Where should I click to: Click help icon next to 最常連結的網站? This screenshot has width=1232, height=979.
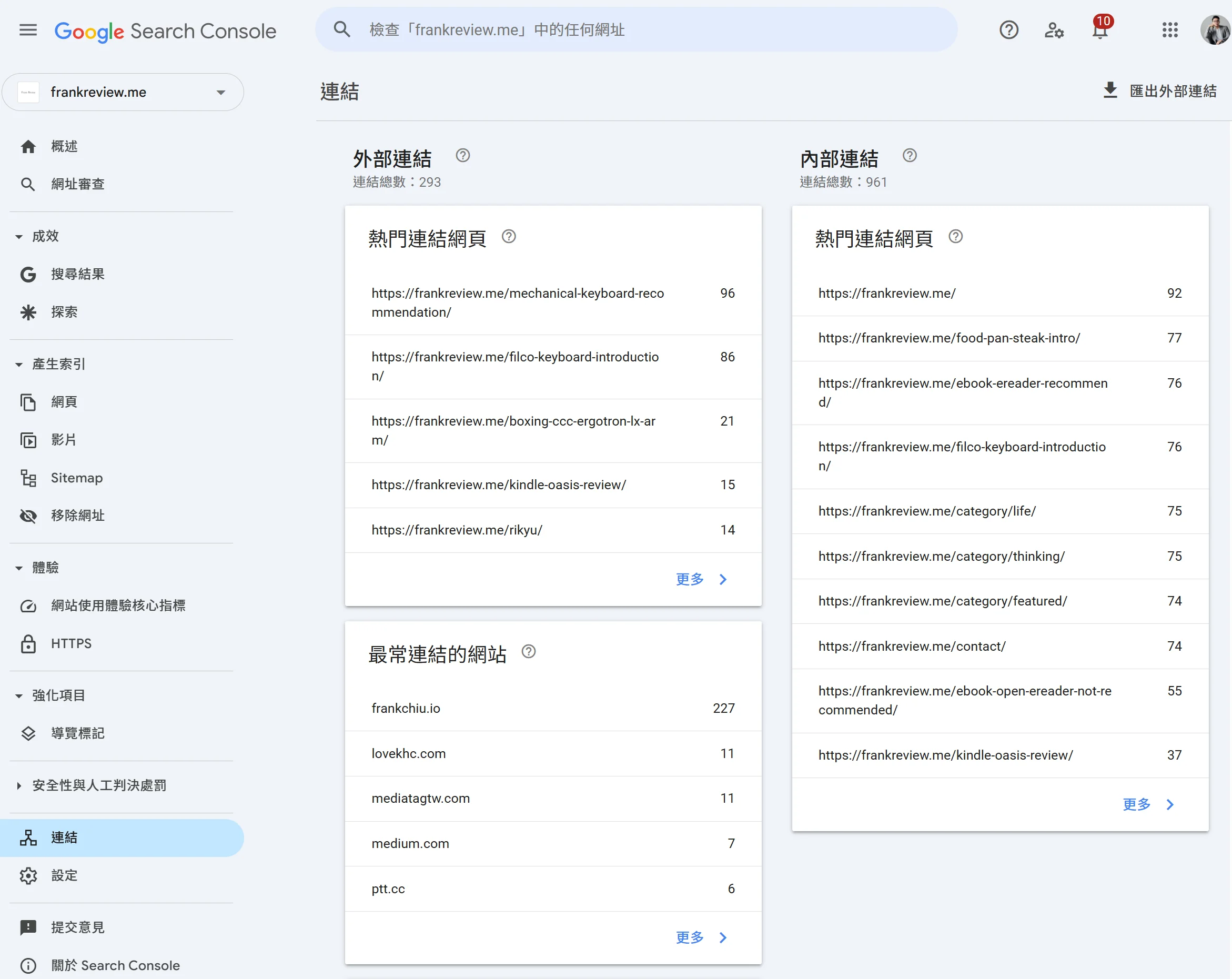click(x=529, y=651)
